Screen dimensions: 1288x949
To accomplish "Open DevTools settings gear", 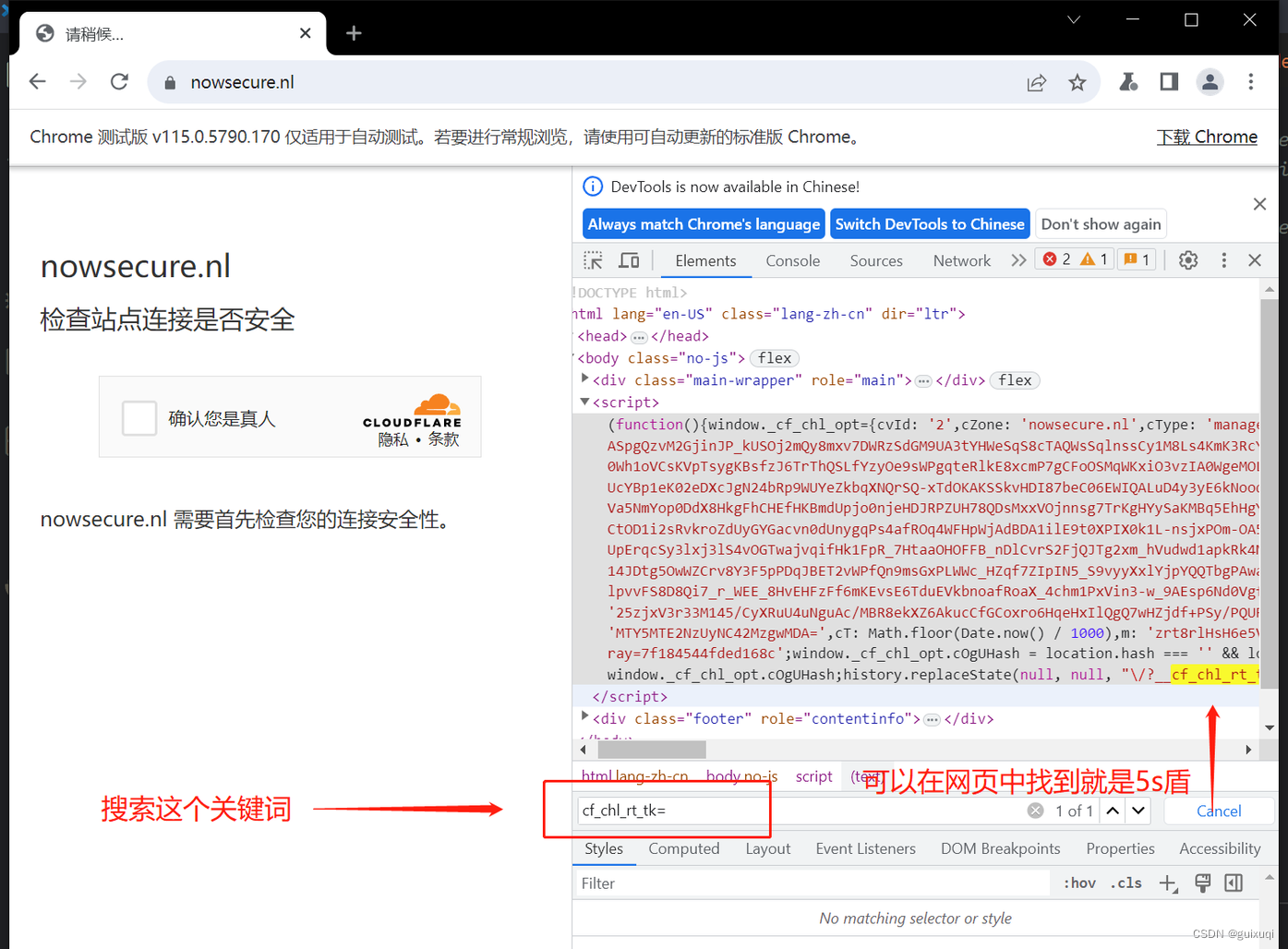I will [x=1188, y=260].
